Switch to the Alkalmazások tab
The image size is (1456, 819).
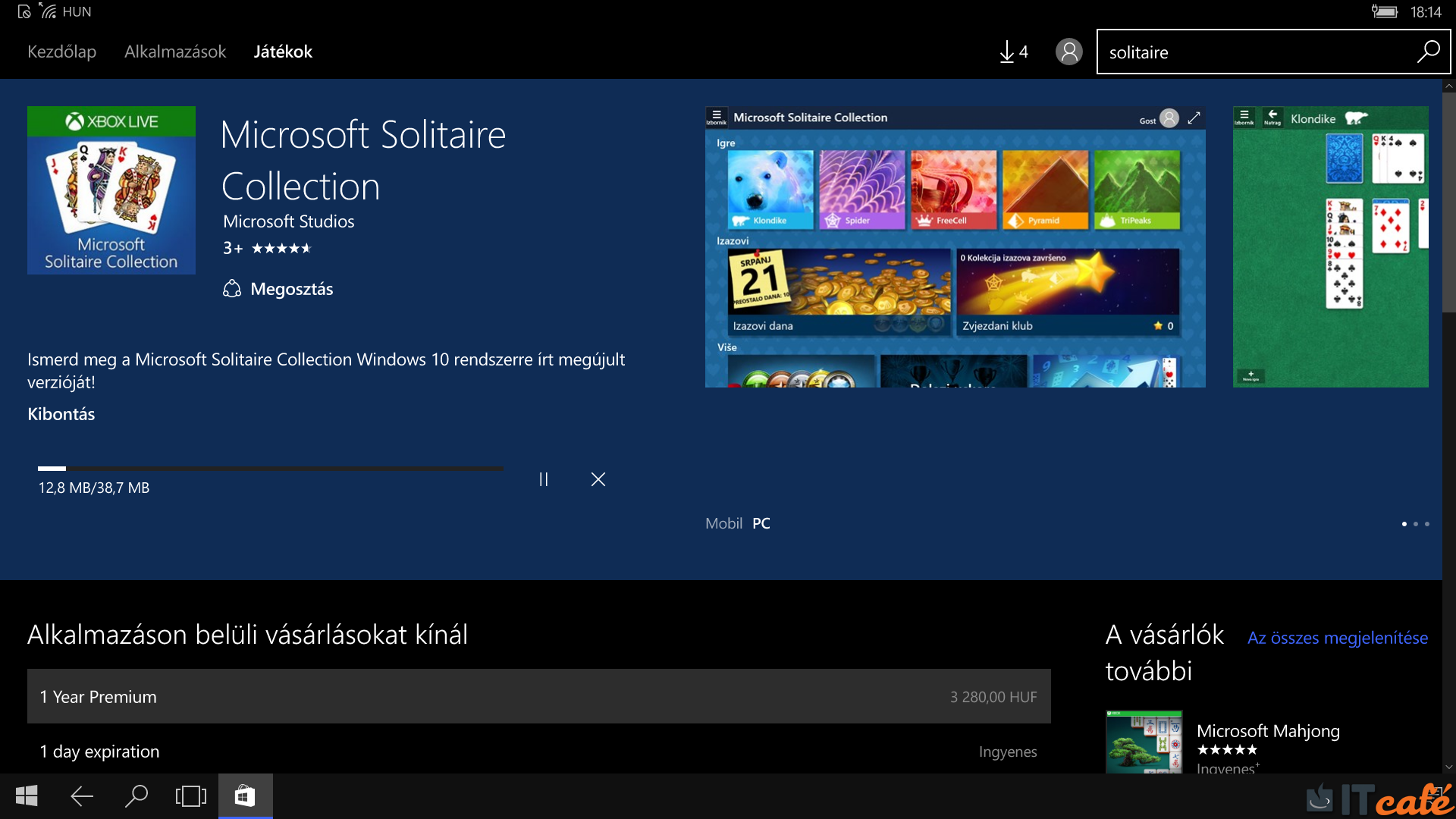(175, 52)
